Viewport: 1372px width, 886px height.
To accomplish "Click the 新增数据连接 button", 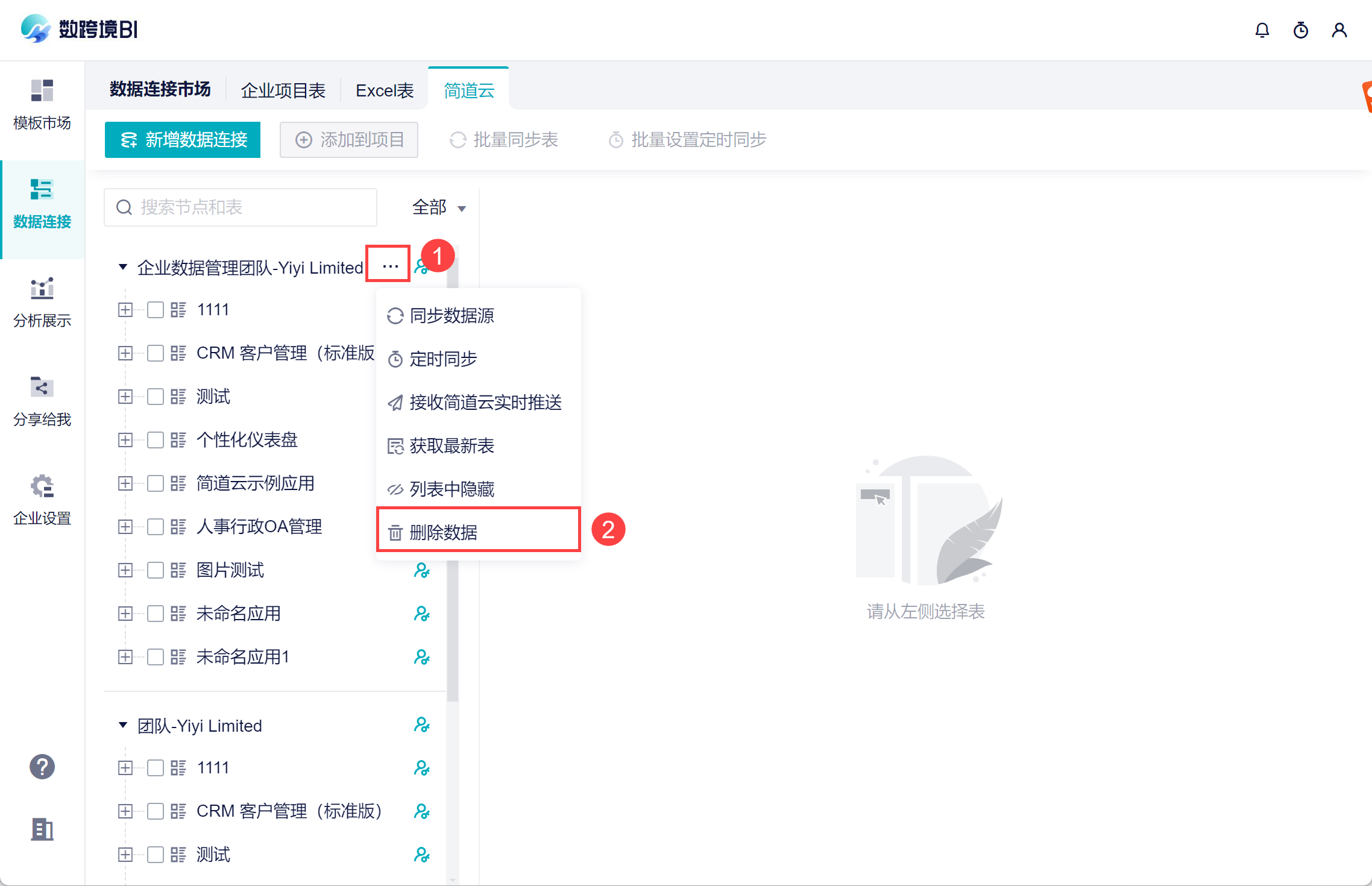I will [x=183, y=140].
